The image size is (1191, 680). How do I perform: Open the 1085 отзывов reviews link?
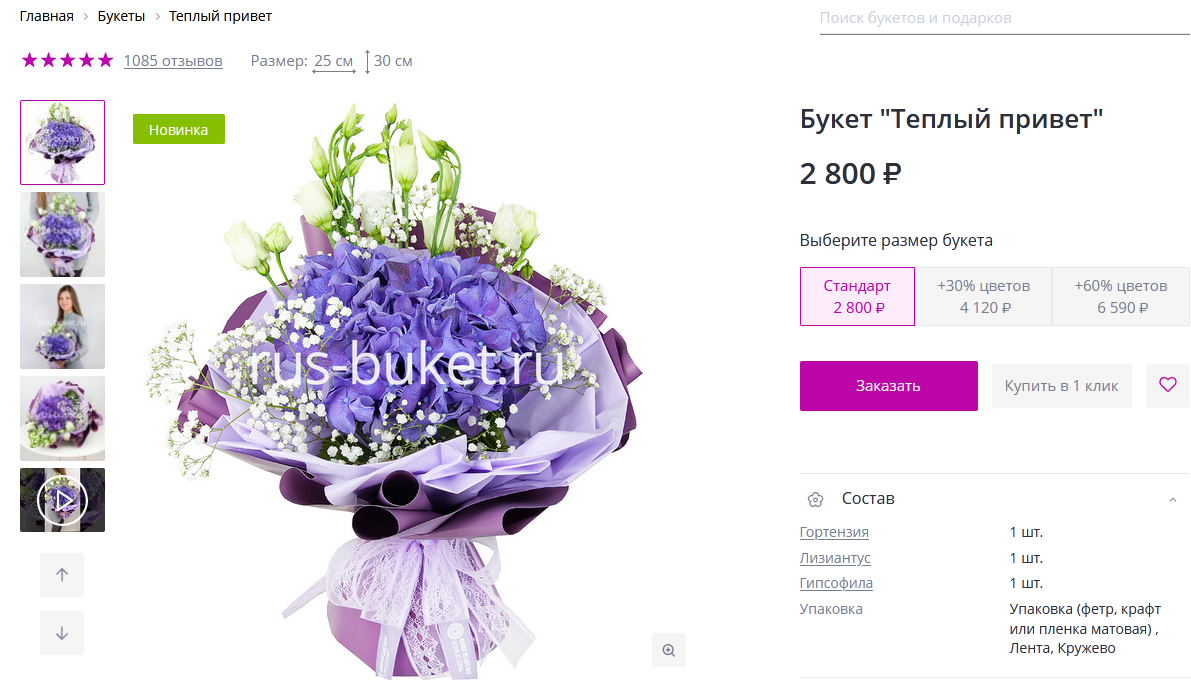click(173, 61)
